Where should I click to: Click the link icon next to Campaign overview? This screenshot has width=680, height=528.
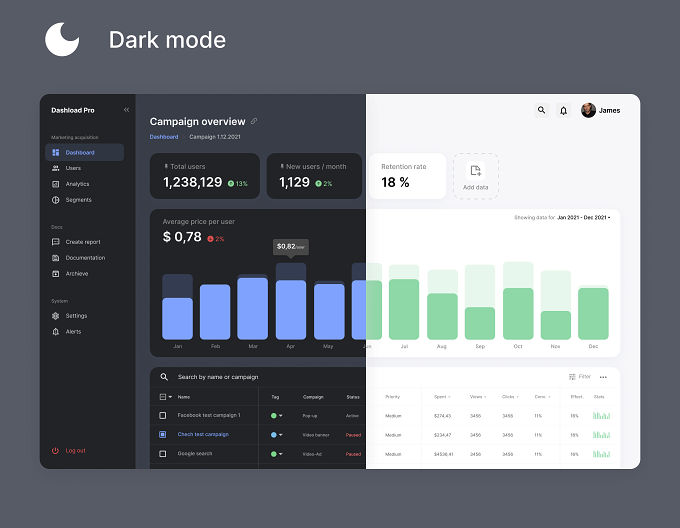pyautogui.click(x=254, y=121)
